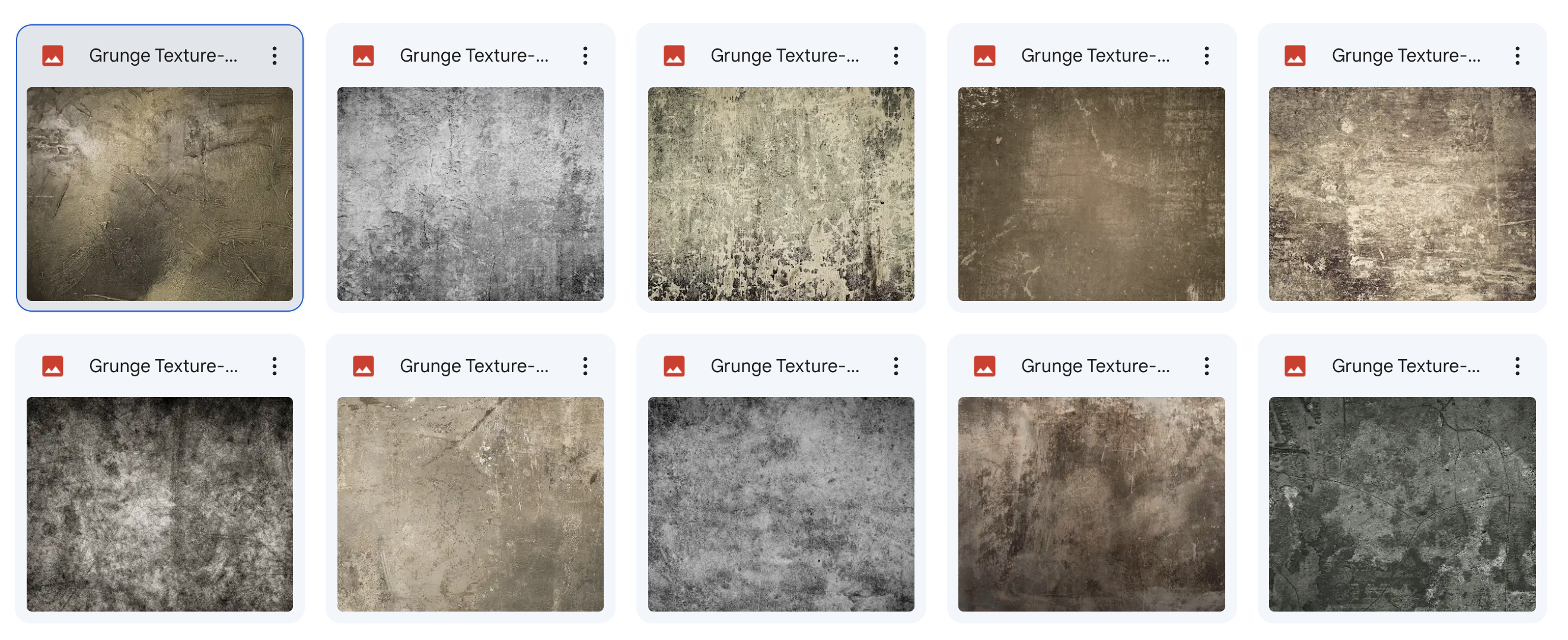Click red image icon on bottom-right card
The image size is (1568, 640).
point(1295,366)
